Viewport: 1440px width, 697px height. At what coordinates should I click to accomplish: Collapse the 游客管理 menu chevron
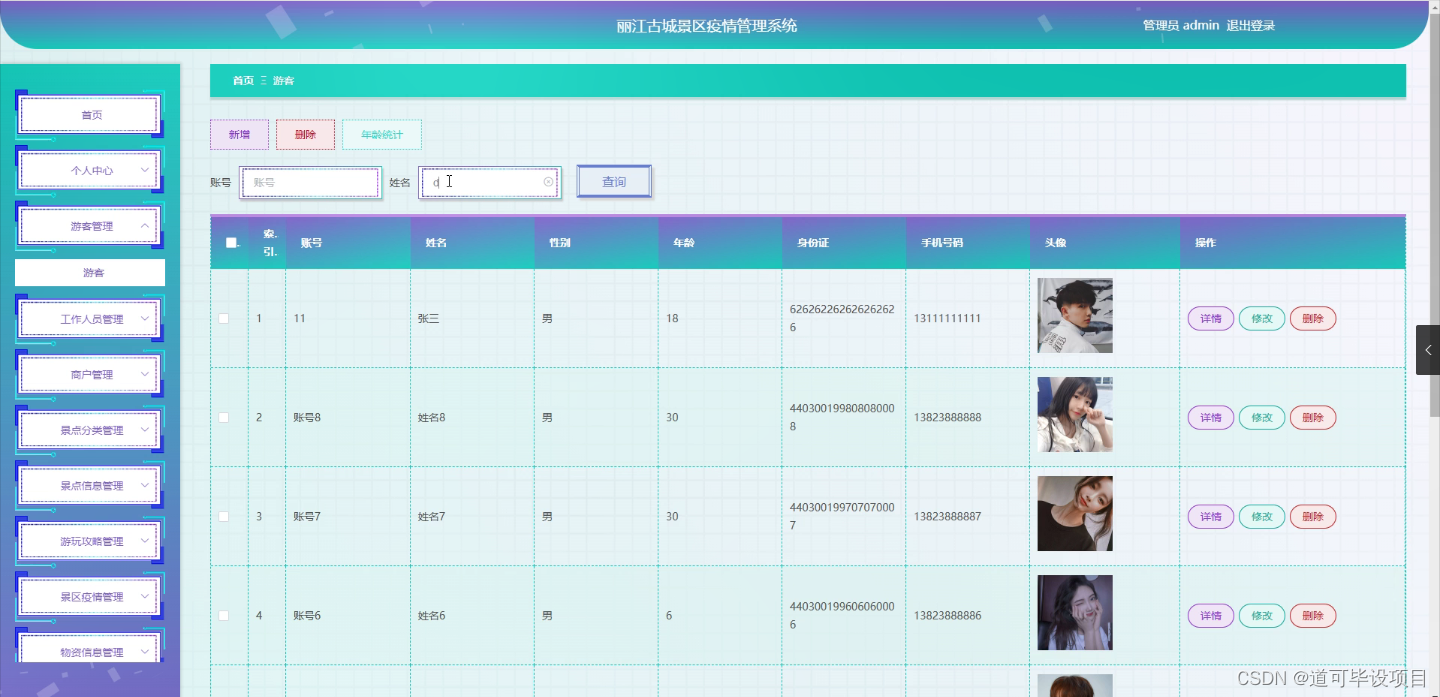(x=145, y=226)
